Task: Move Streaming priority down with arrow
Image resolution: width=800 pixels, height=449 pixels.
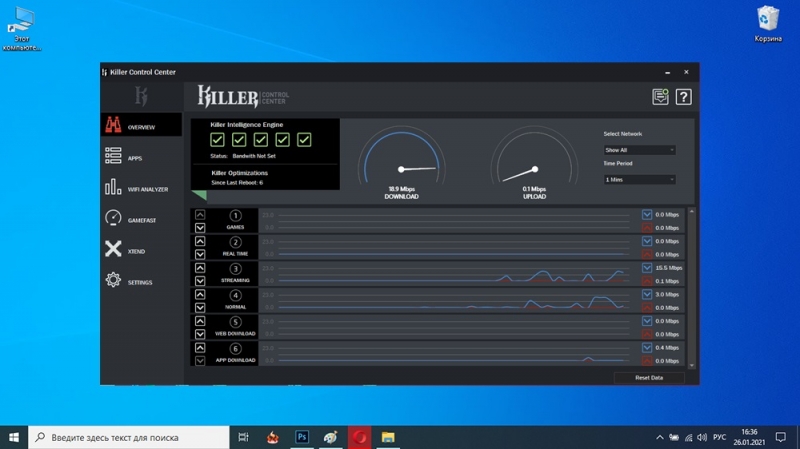Action: click(x=200, y=281)
